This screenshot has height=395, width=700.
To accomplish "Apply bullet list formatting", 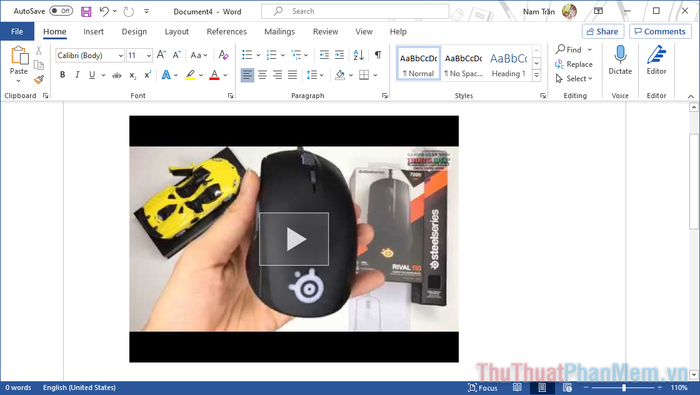I will tap(247, 55).
